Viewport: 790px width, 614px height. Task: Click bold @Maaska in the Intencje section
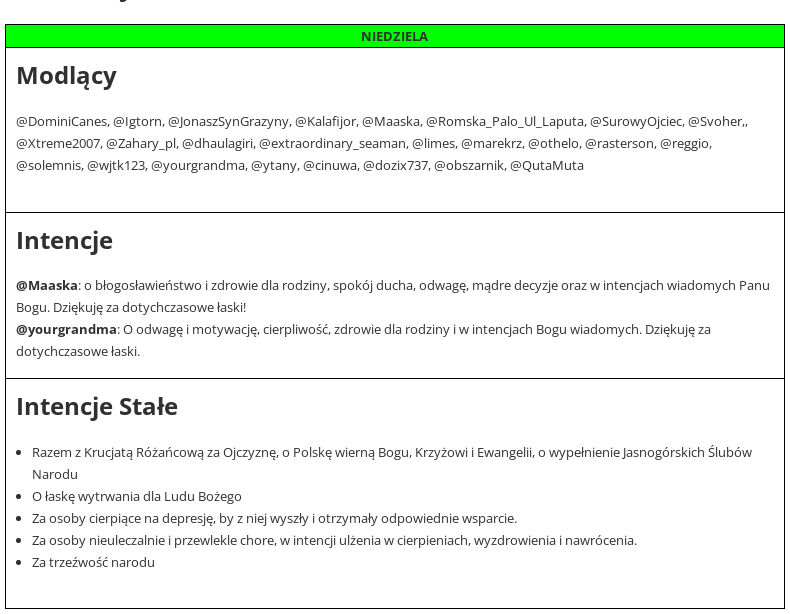coord(47,286)
